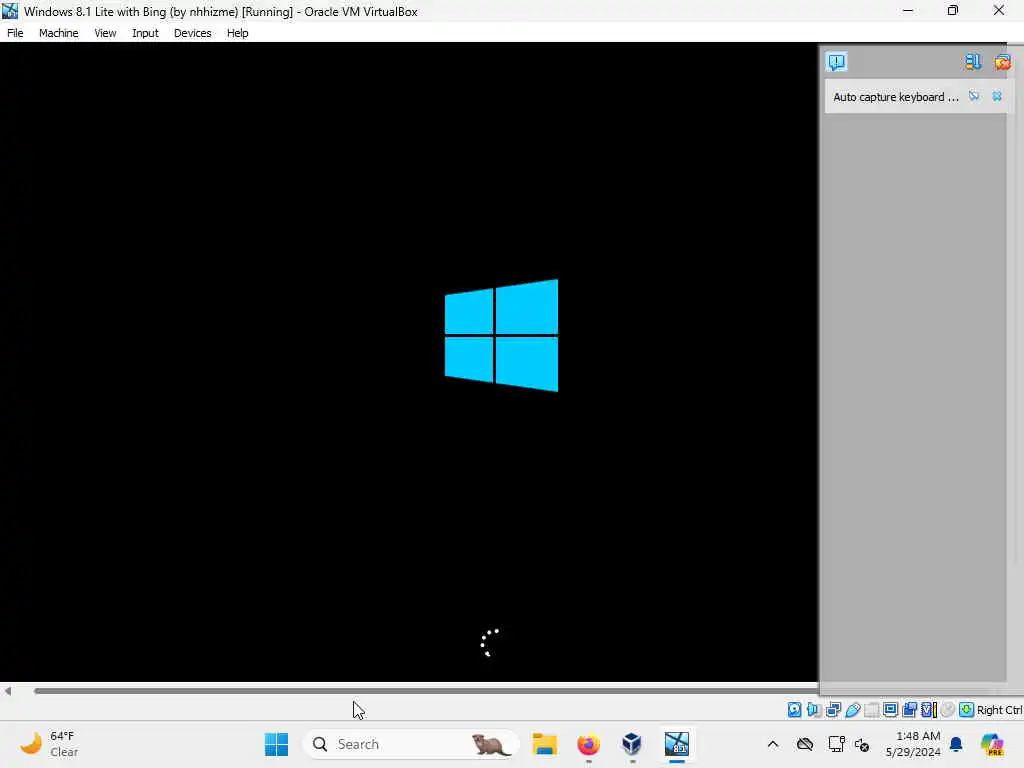
Task: Click the audio status bar icon
Action: [x=813, y=710]
